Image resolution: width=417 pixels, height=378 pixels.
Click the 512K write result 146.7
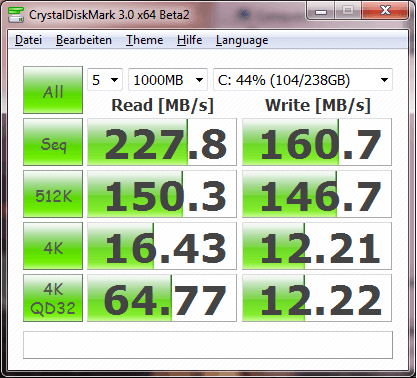[317, 194]
